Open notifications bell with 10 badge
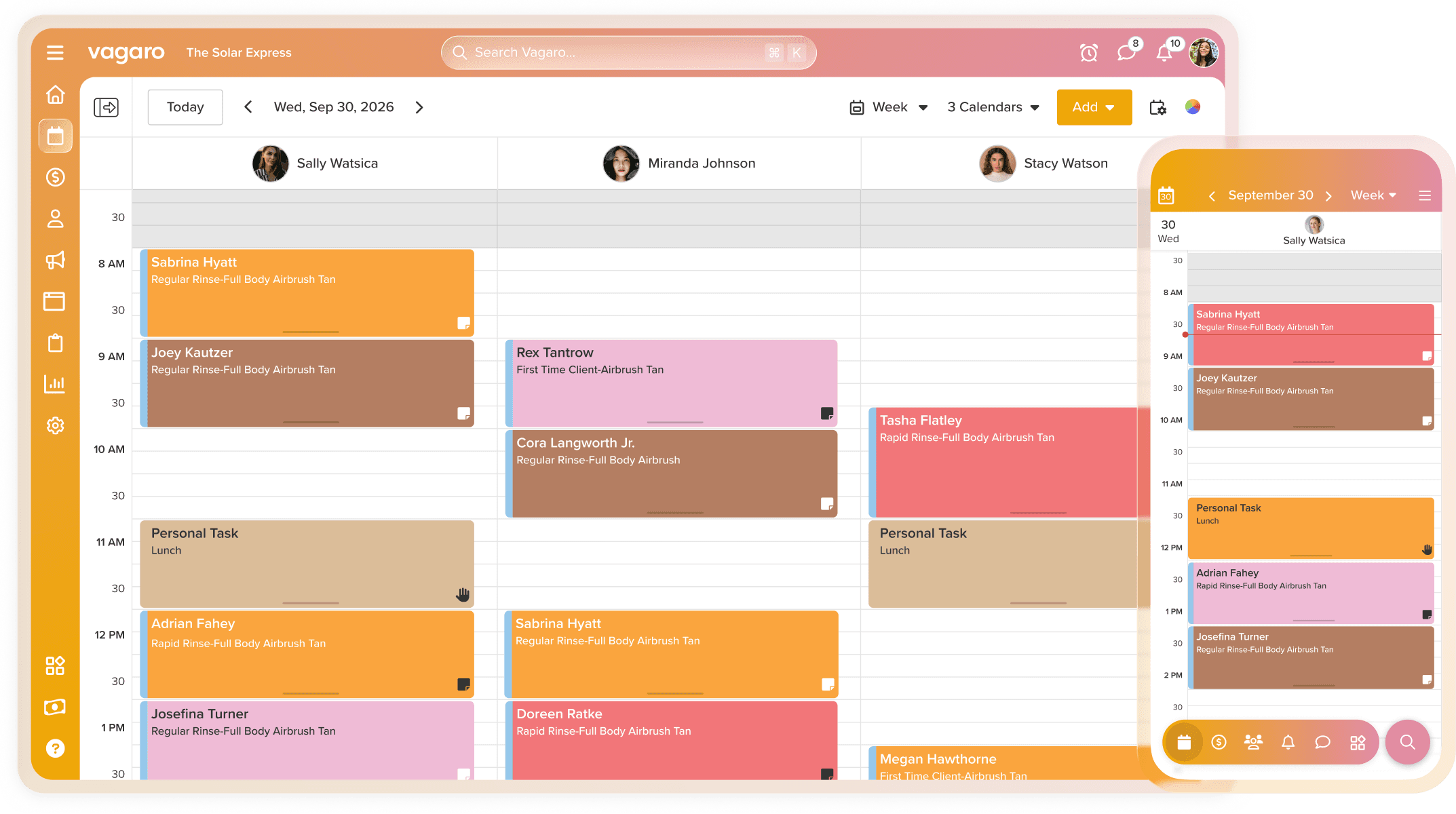 coord(1164,53)
